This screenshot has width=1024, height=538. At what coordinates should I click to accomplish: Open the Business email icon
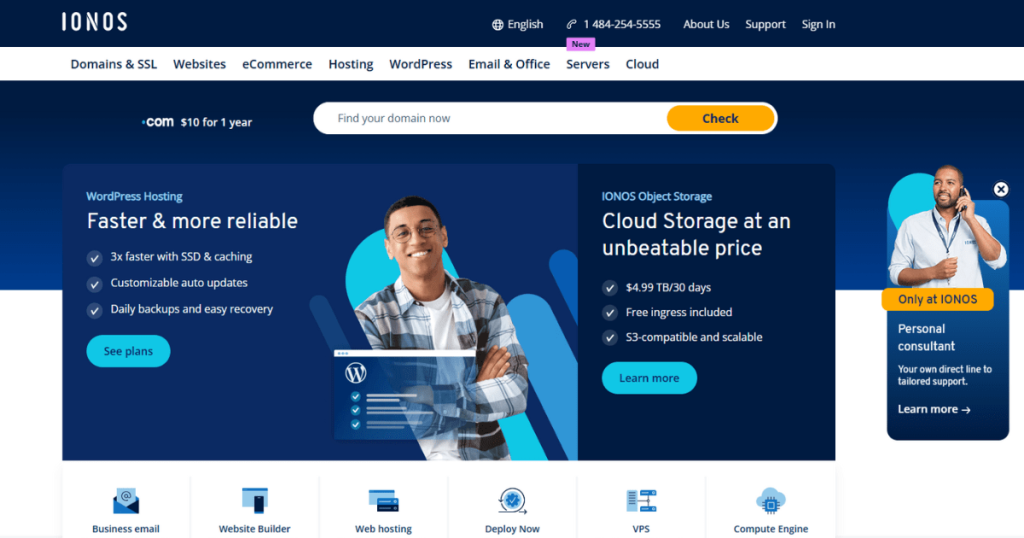click(125, 501)
